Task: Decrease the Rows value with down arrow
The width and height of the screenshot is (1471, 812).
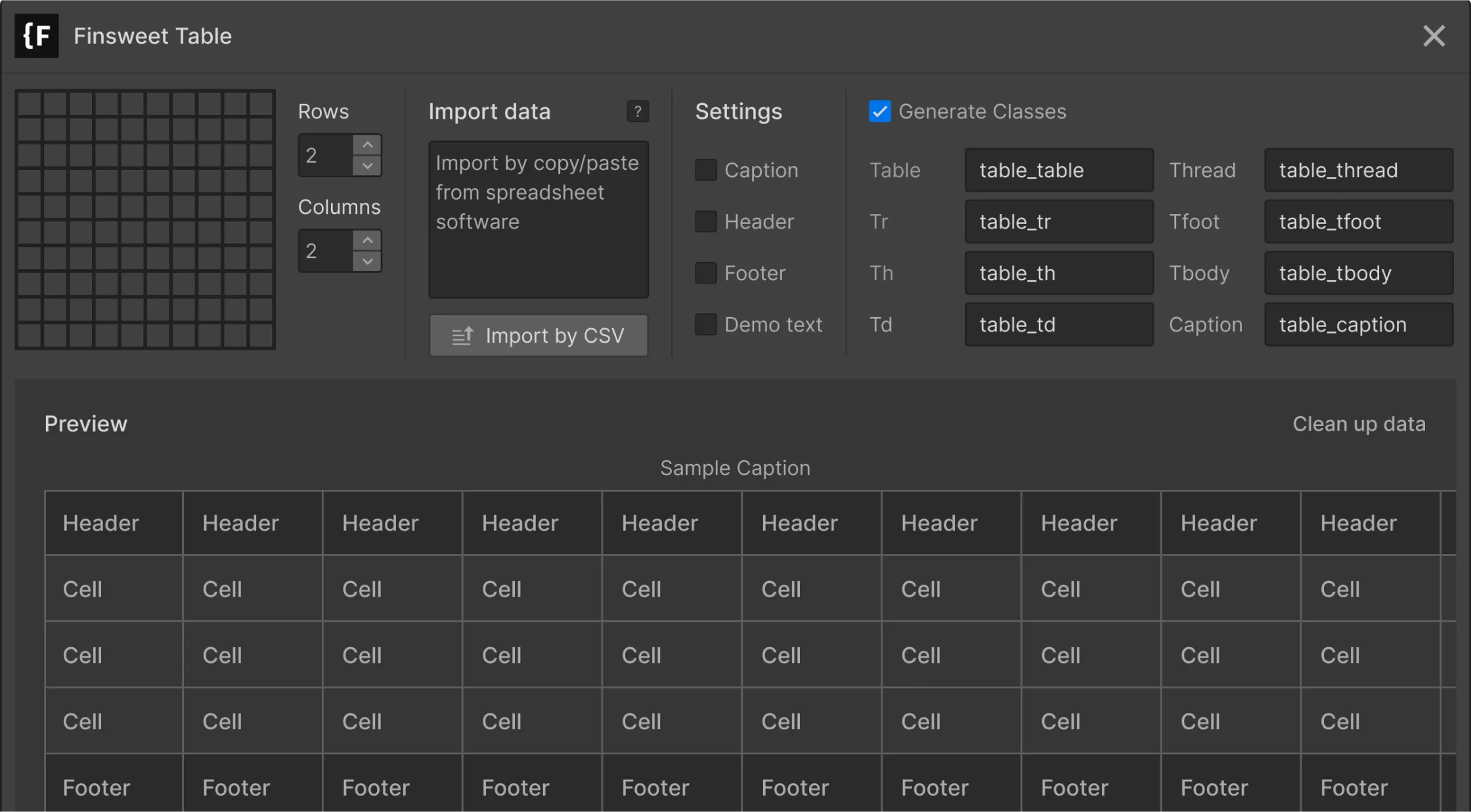Action: coord(367,166)
